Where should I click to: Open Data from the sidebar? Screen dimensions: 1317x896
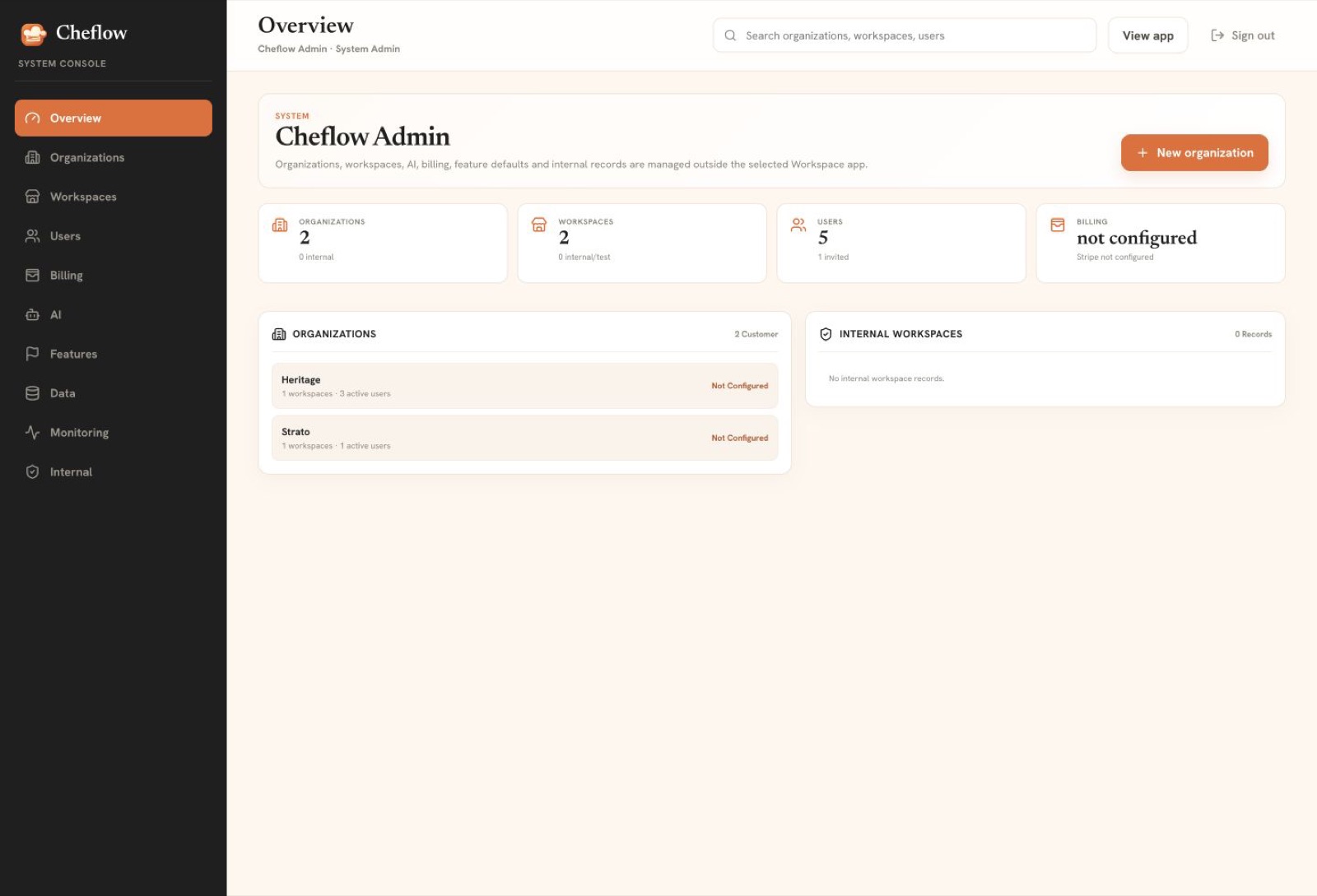click(114, 393)
